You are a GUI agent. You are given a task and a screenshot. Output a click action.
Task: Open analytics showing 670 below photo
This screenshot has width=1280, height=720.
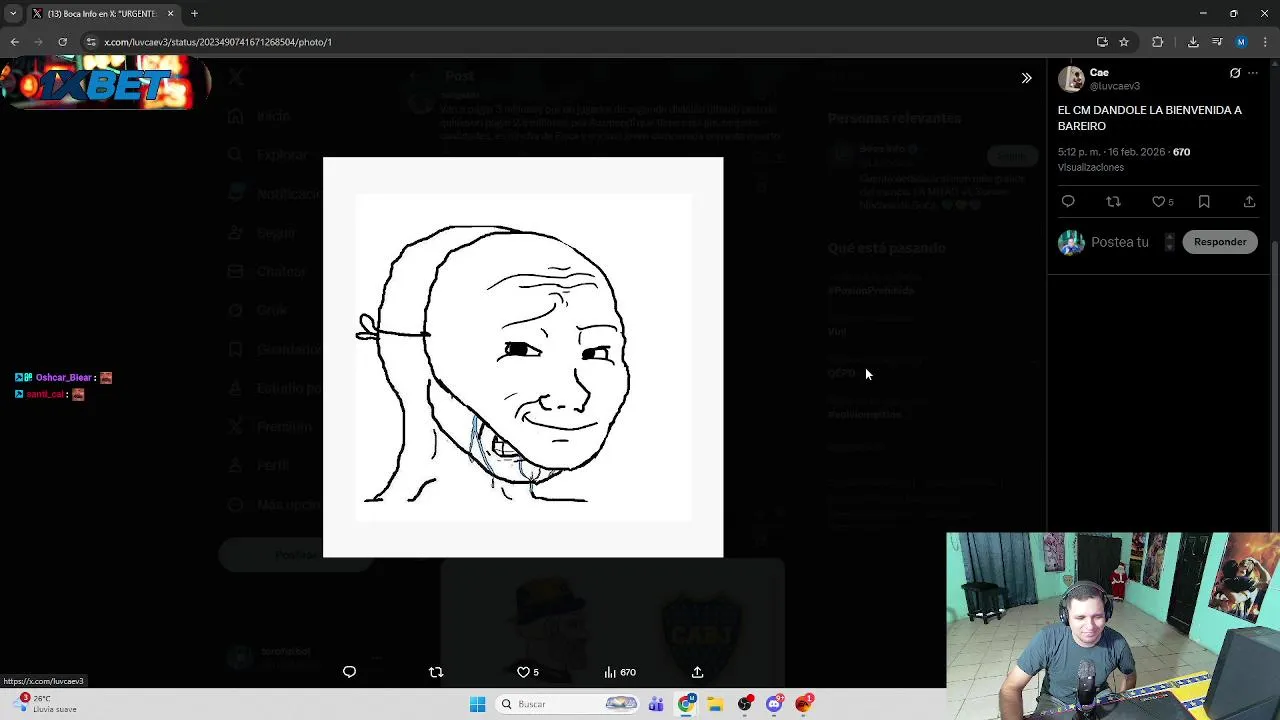(x=620, y=672)
